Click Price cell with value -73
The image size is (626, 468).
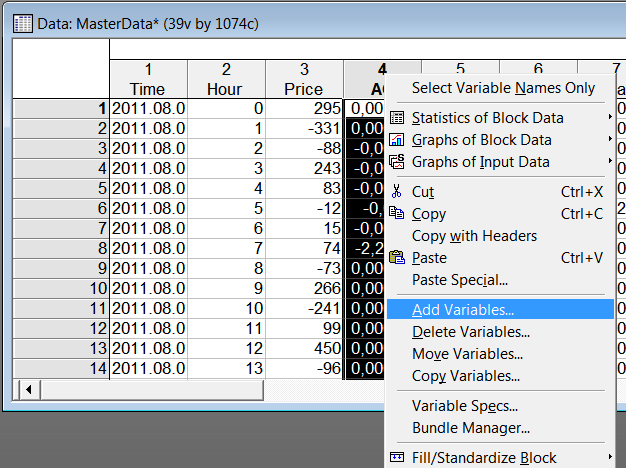pos(304,268)
